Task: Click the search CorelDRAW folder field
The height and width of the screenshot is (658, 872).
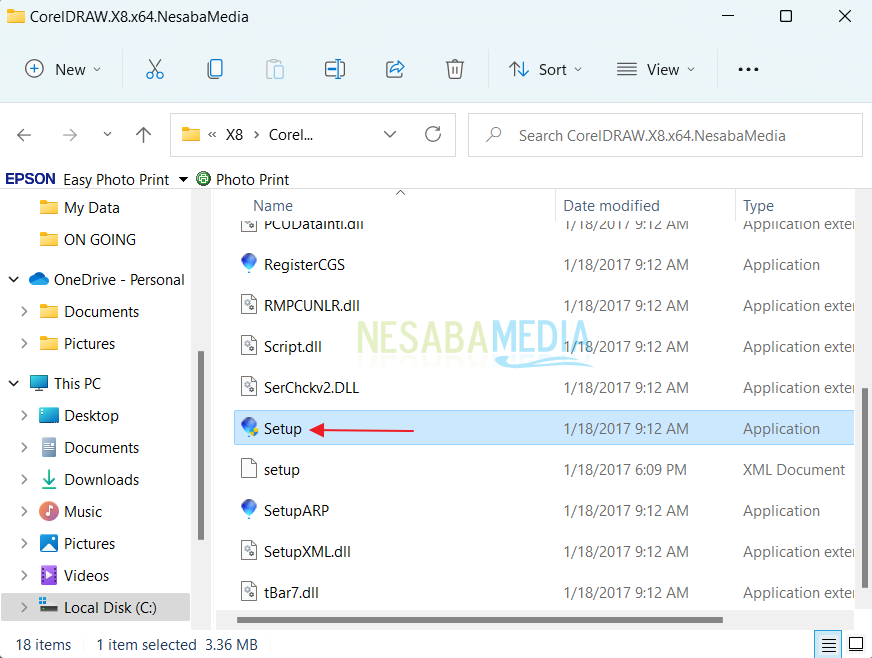Action: coord(665,135)
